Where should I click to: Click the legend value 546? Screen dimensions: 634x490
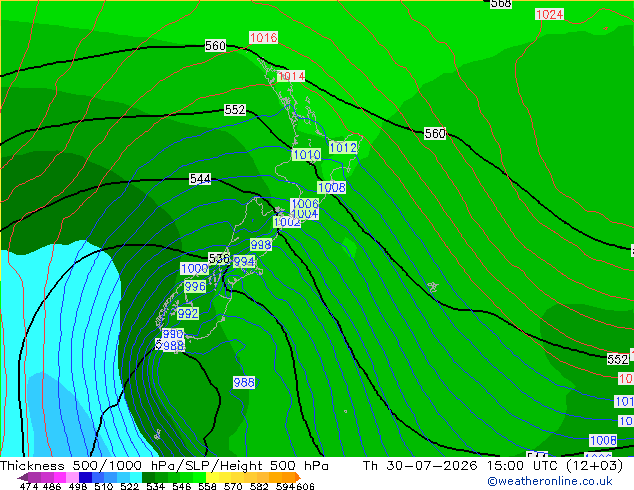point(182,486)
